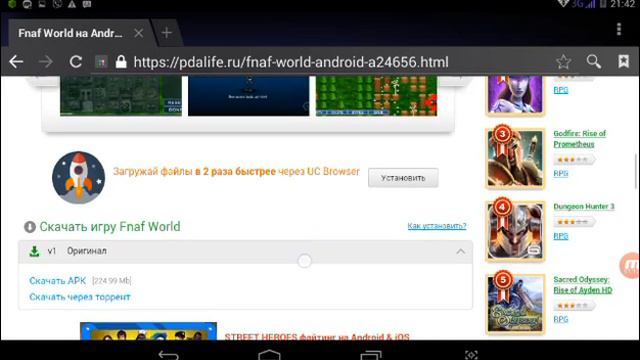Click the Sacred Odyssey thumbnail
This screenshot has height=360, width=640.
pyautogui.click(x=515, y=304)
